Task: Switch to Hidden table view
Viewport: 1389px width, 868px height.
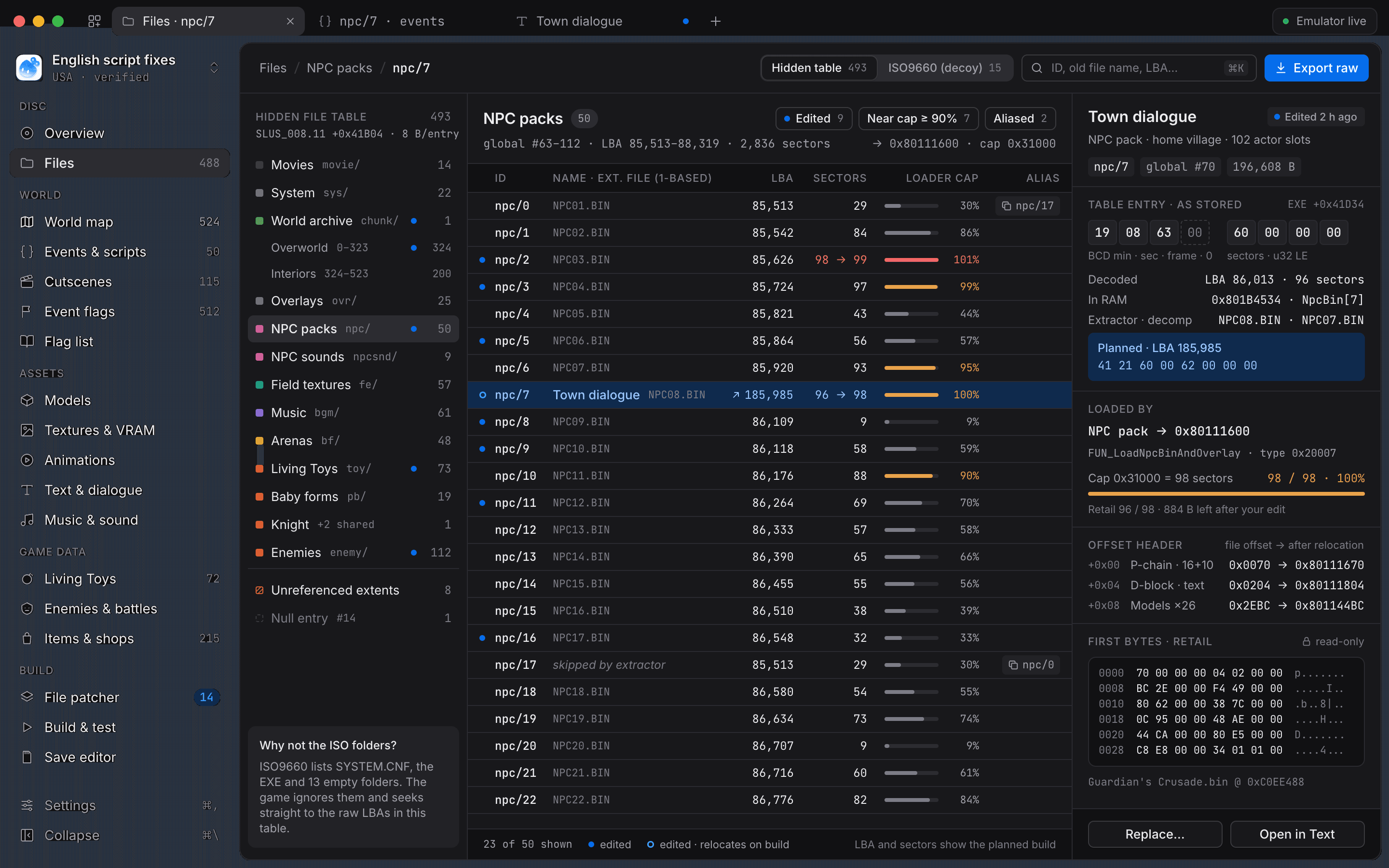Action: [819, 68]
